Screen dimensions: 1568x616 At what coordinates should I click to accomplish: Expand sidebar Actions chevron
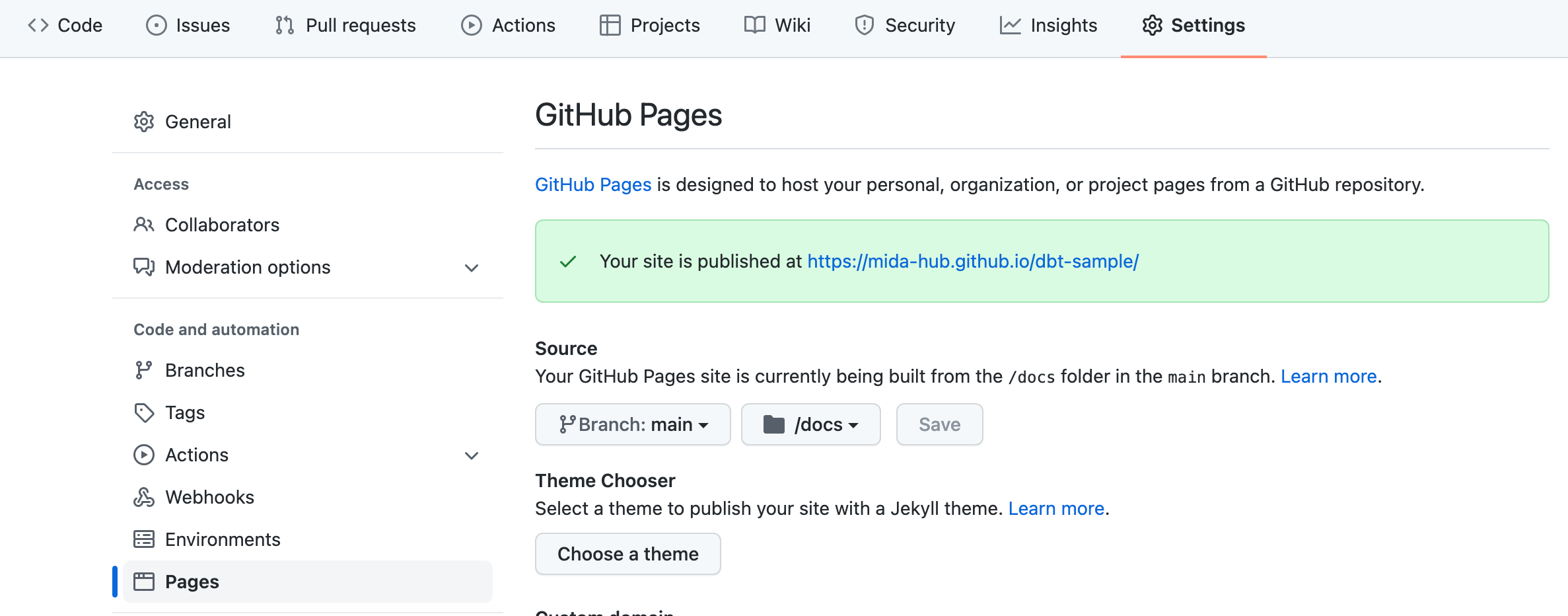(x=472, y=455)
